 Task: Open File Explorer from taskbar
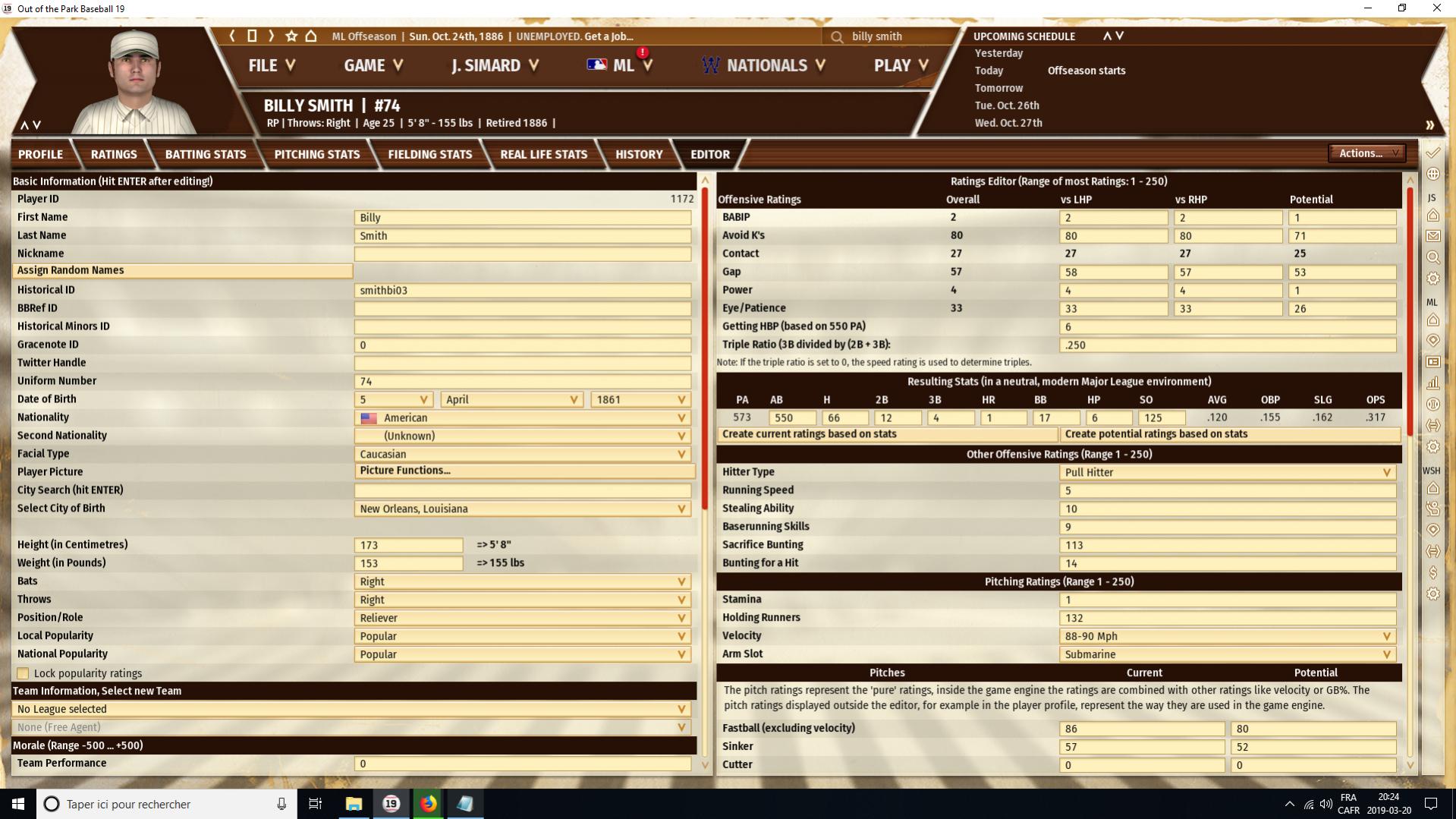pyautogui.click(x=354, y=804)
